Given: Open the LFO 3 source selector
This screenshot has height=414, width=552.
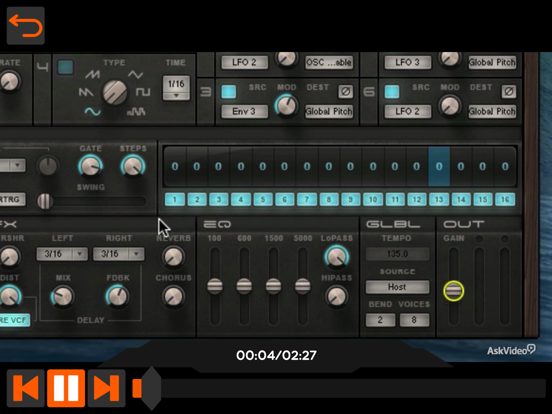Looking at the screenshot, I should tap(408, 62).
